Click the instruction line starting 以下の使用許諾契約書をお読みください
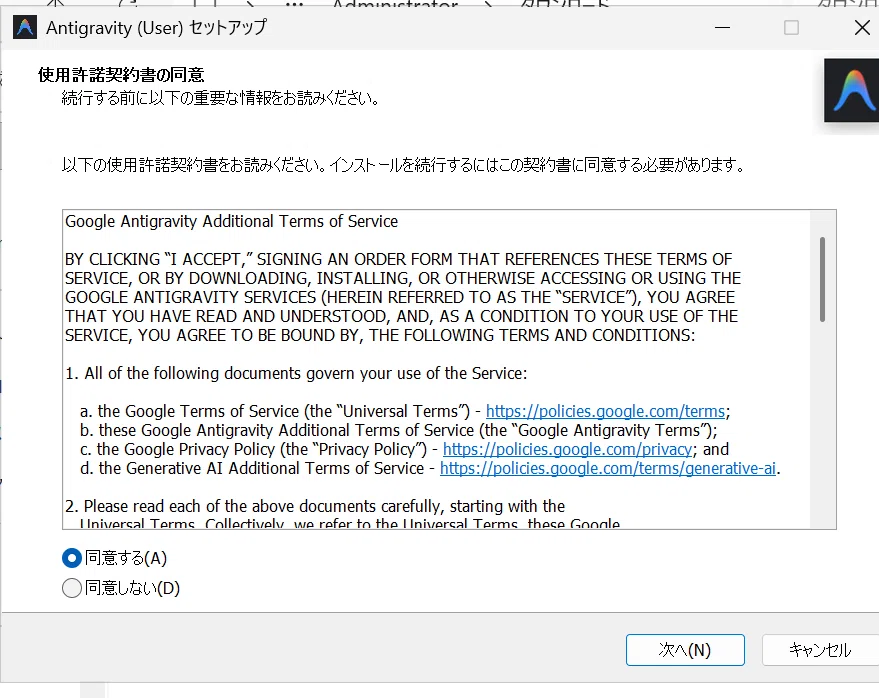Screen dimensions: 879x698 [x=404, y=165]
